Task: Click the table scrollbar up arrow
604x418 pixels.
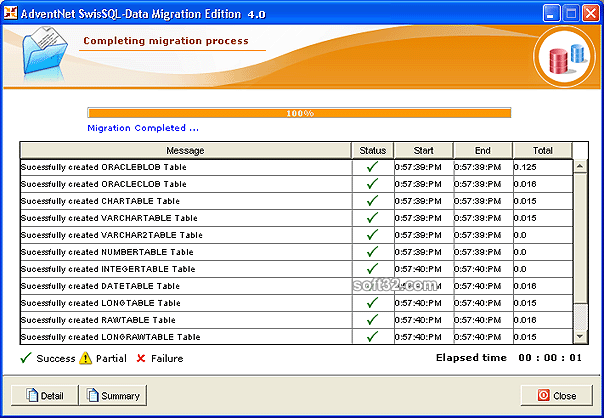Action: coord(580,166)
